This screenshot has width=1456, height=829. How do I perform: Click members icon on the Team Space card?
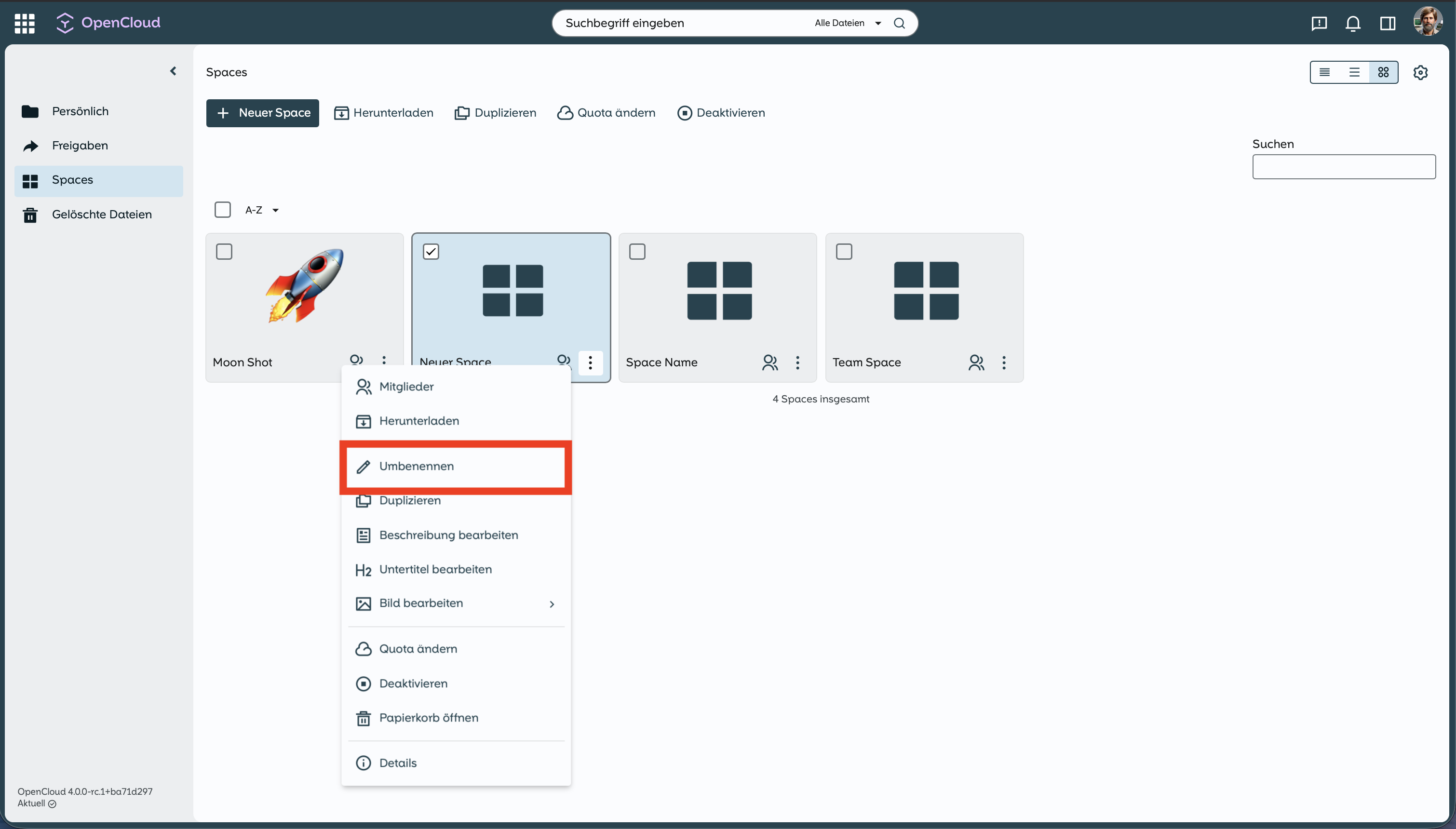(x=976, y=362)
